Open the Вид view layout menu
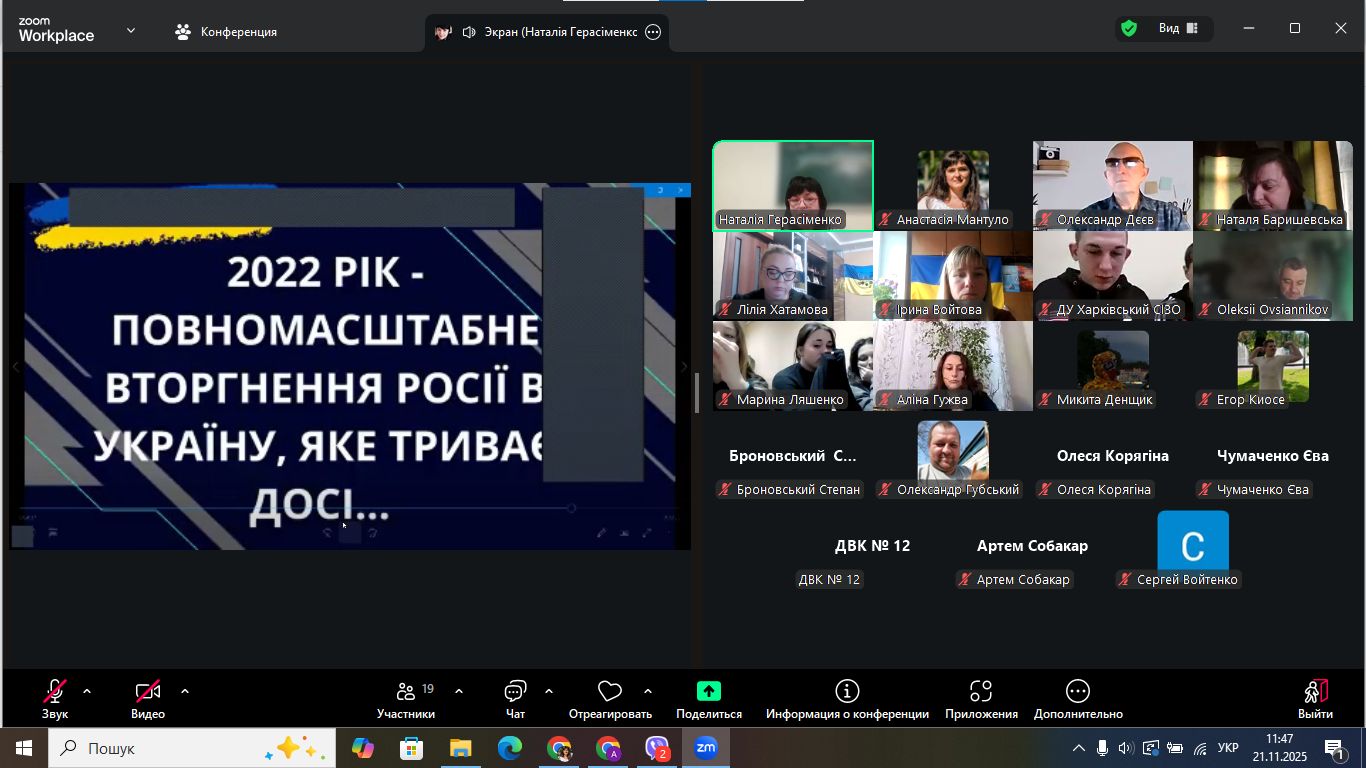 point(1177,29)
